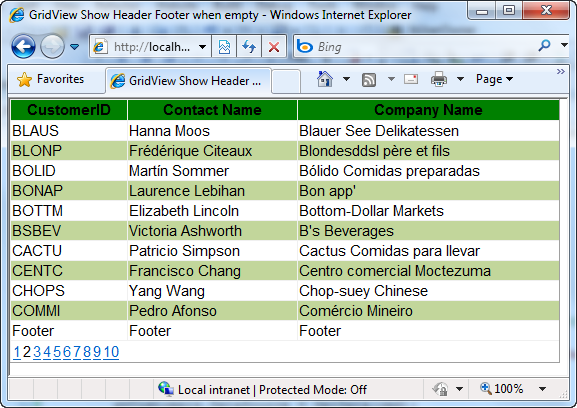
Task: Expand the zoom level 100% dropdown
Action: 542,389
